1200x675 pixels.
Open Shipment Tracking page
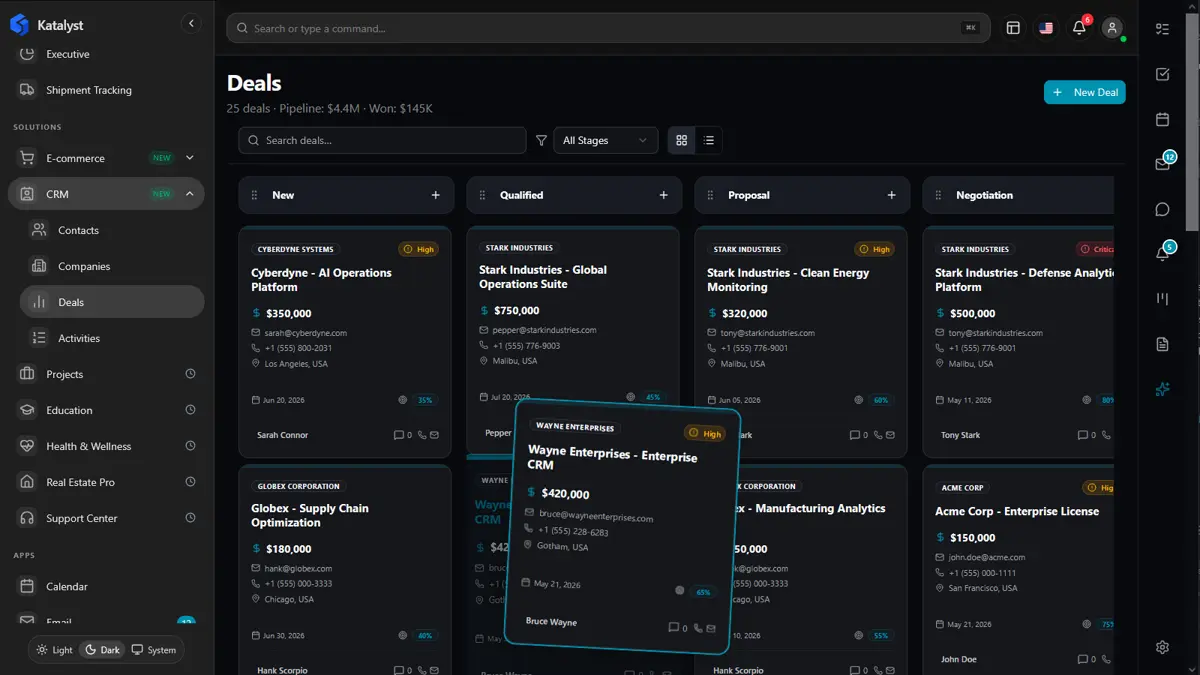click(x=107, y=90)
